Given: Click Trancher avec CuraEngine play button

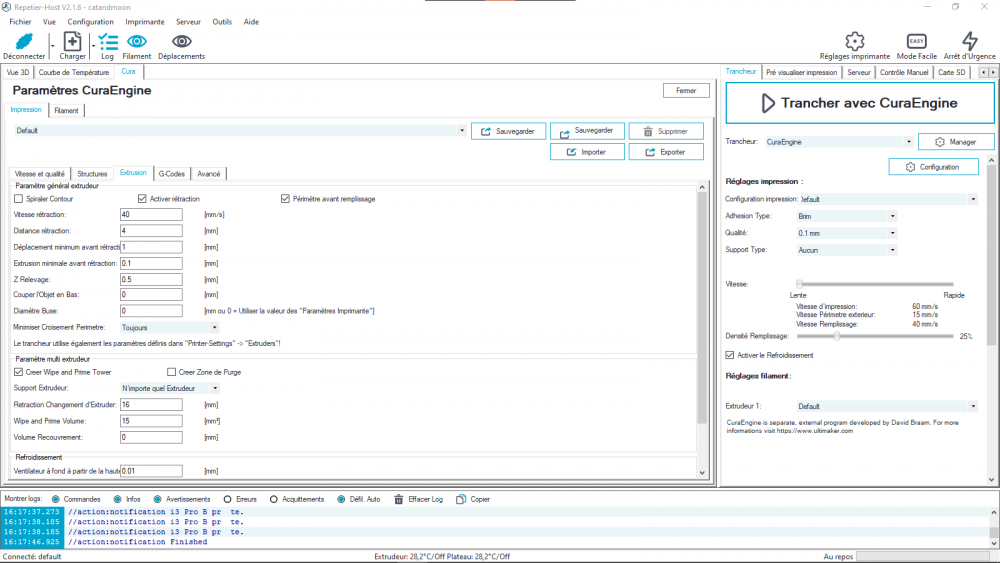Looking at the screenshot, I should (x=860, y=103).
